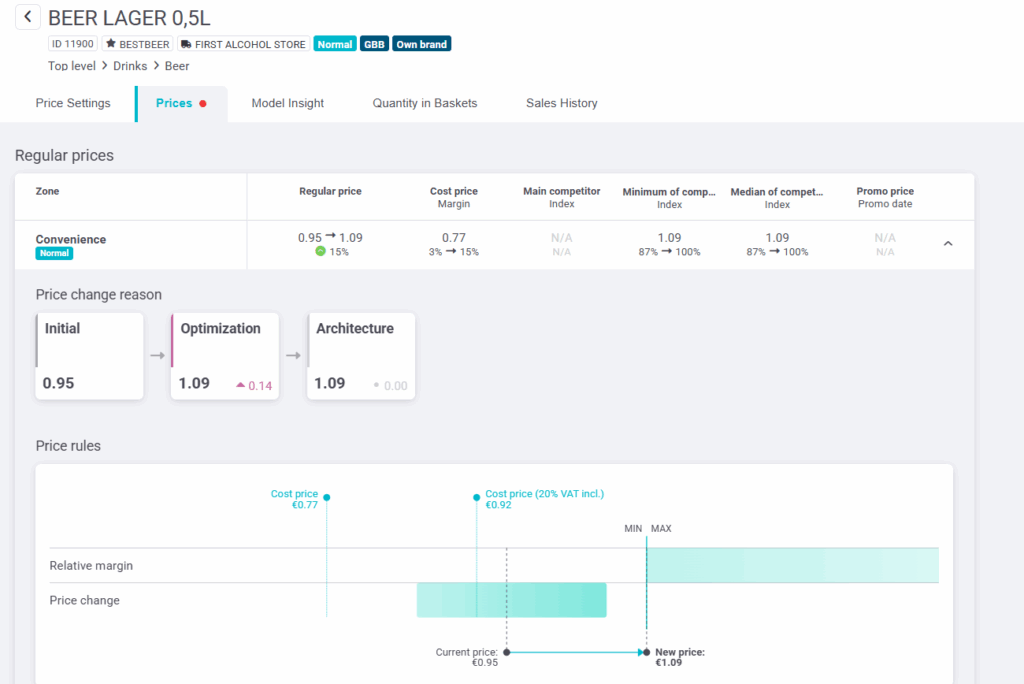Click the Own brand tag
The width and height of the screenshot is (1024, 684).
click(421, 44)
